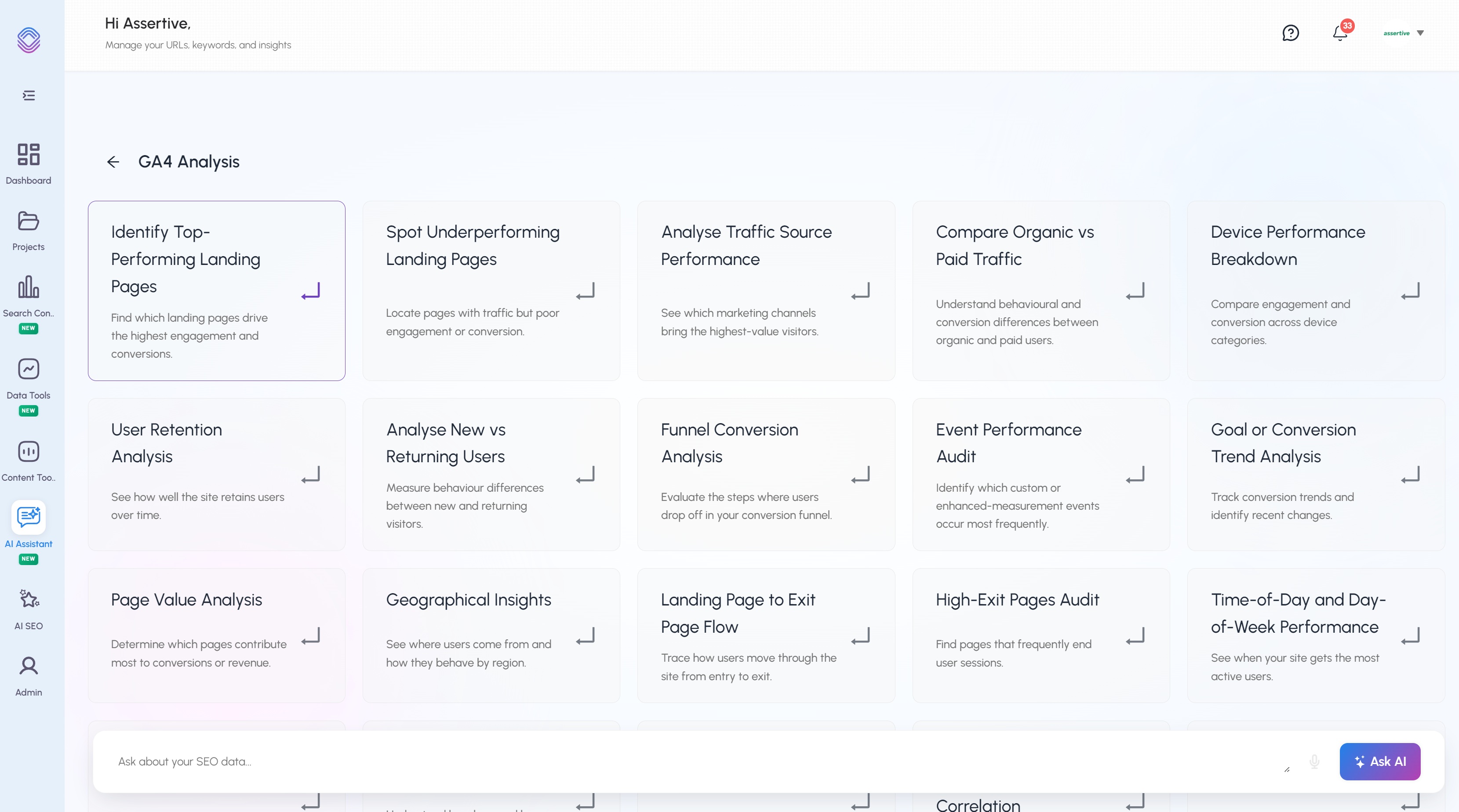Click the app logo at top left

pos(28,40)
